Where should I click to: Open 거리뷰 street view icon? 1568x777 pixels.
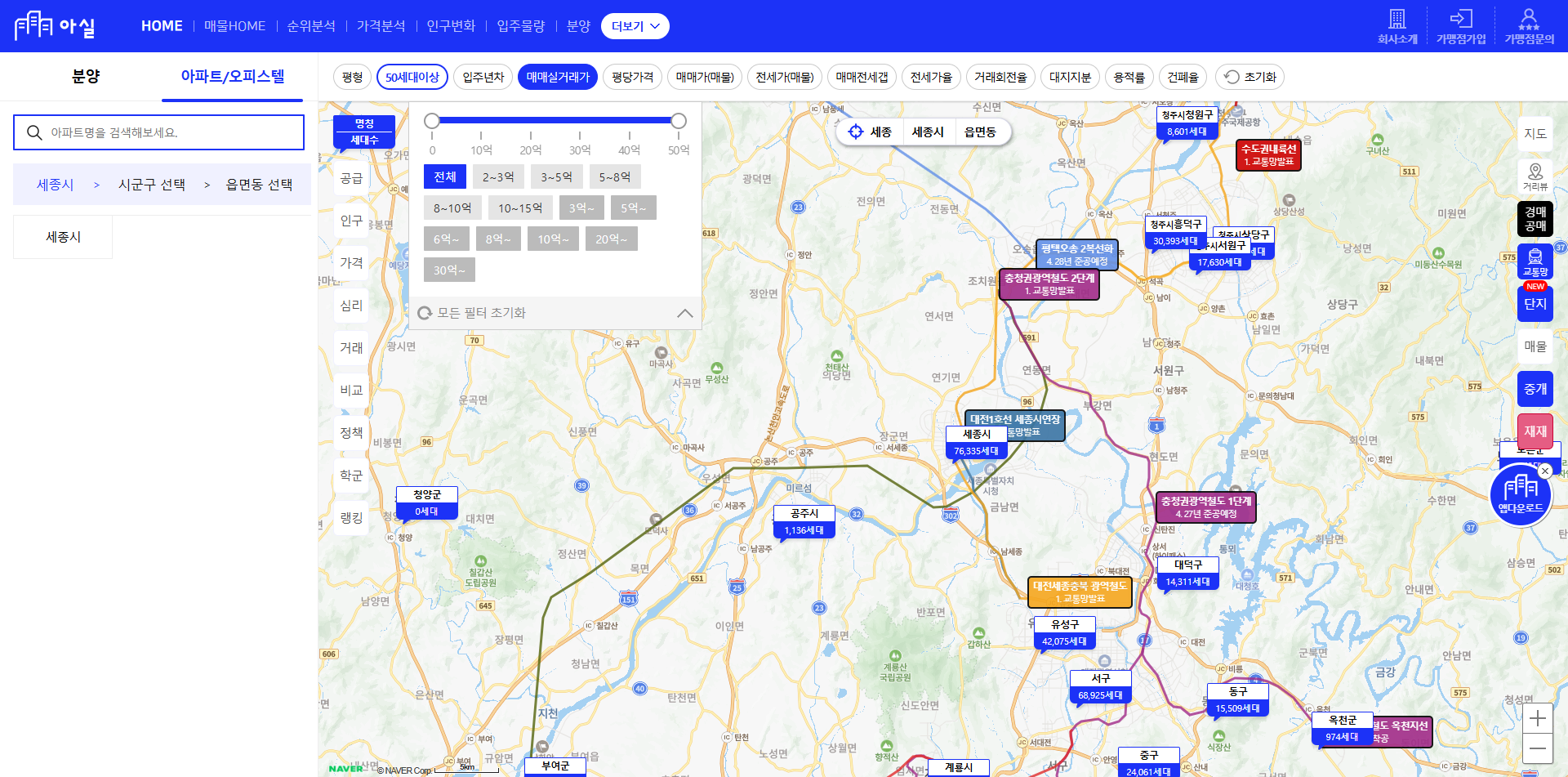pos(1535,176)
